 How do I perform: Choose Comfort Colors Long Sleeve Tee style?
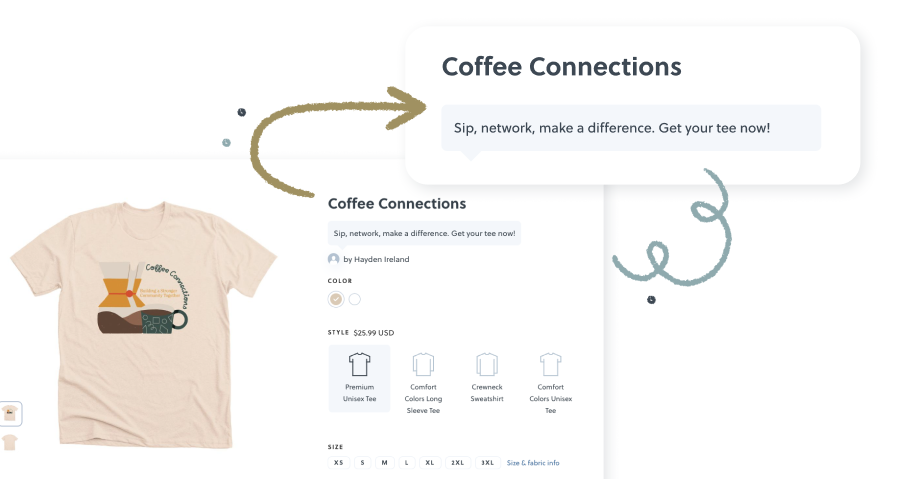tap(423, 383)
